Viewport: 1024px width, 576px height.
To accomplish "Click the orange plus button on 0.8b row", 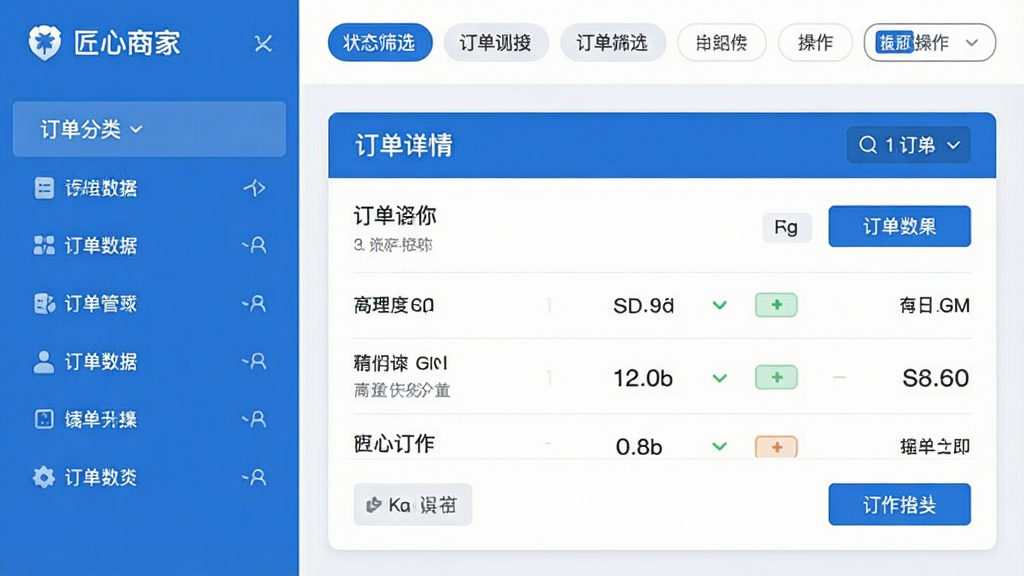I will click(776, 447).
